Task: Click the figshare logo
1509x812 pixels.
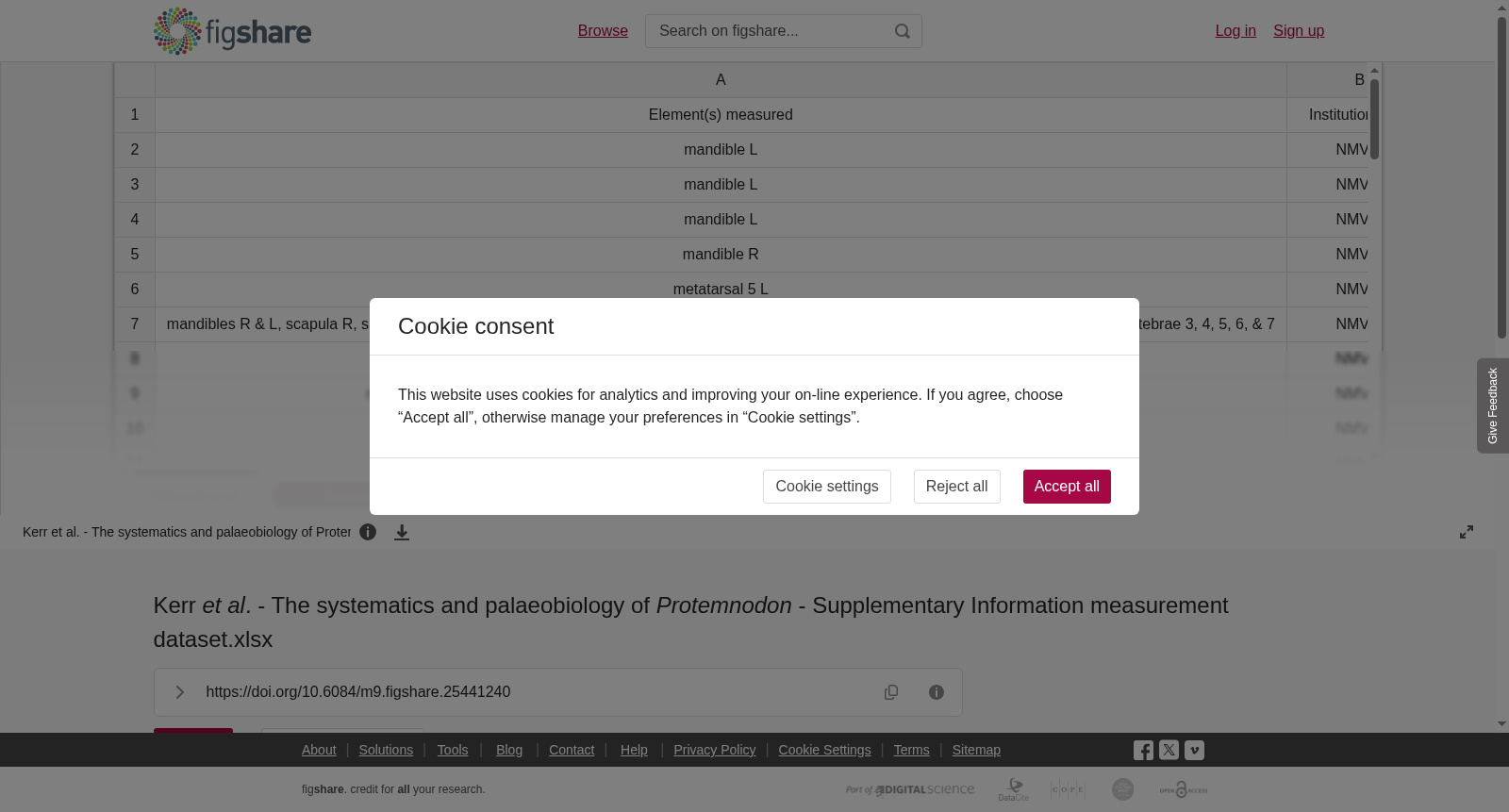Action: point(232,31)
